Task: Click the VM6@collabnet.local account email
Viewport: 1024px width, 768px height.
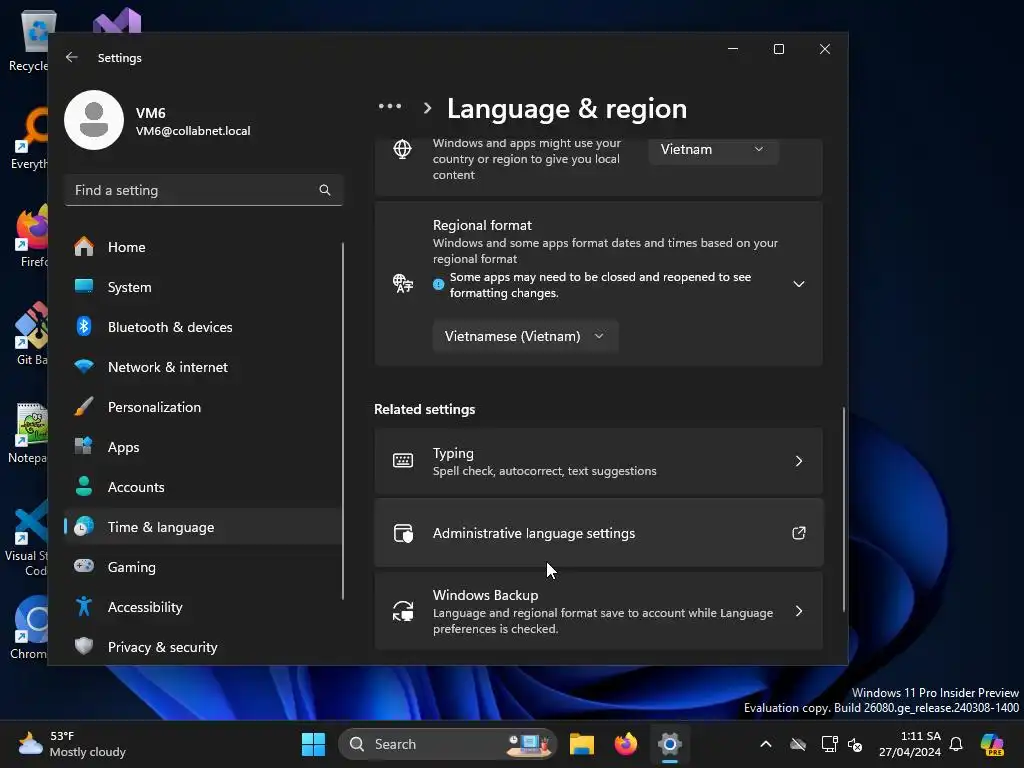Action: point(193,131)
